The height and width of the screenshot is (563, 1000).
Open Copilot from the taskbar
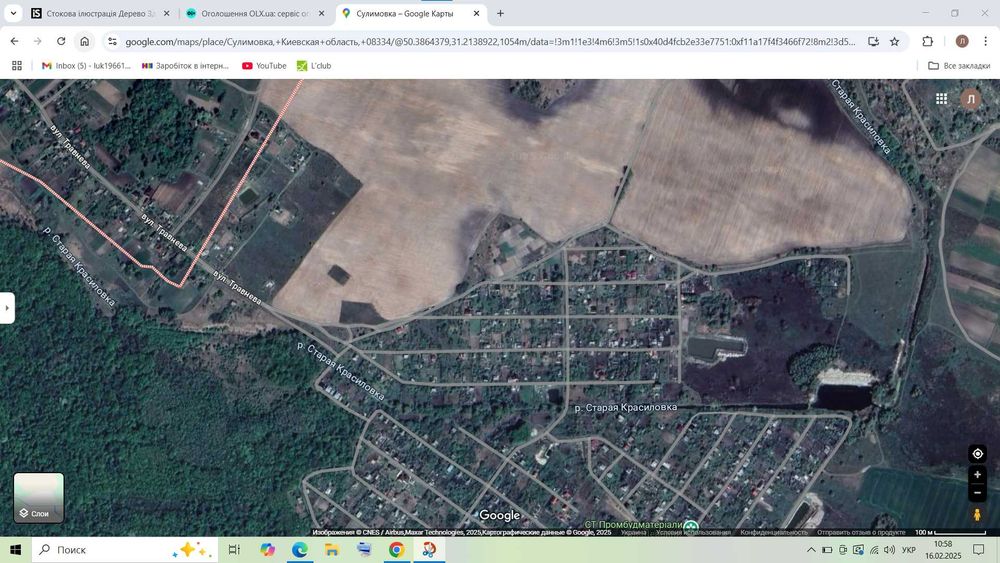click(x=267, y=550)
